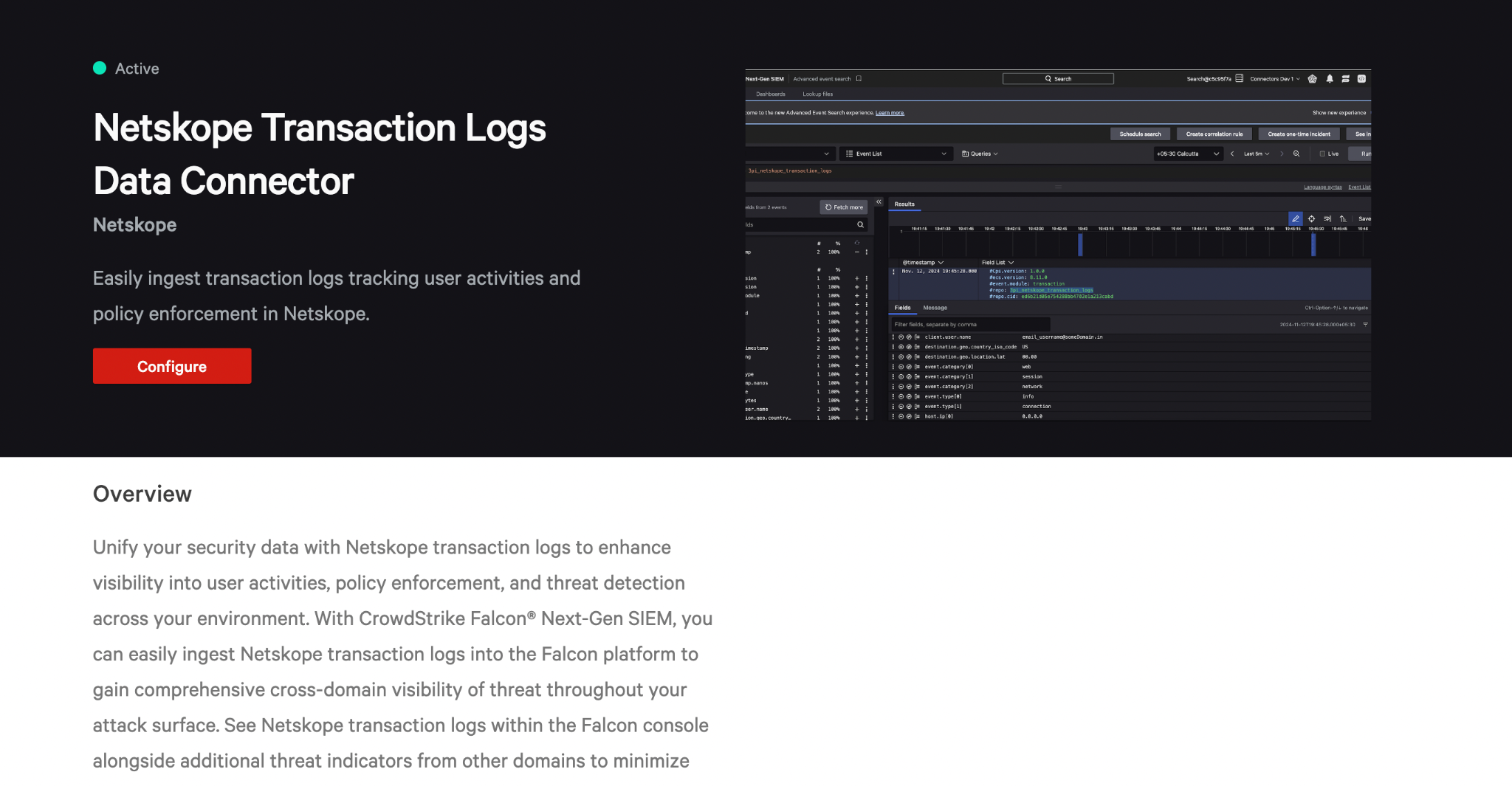
Task: Open the Queries dropdown
Action: (x=980, y=154)
